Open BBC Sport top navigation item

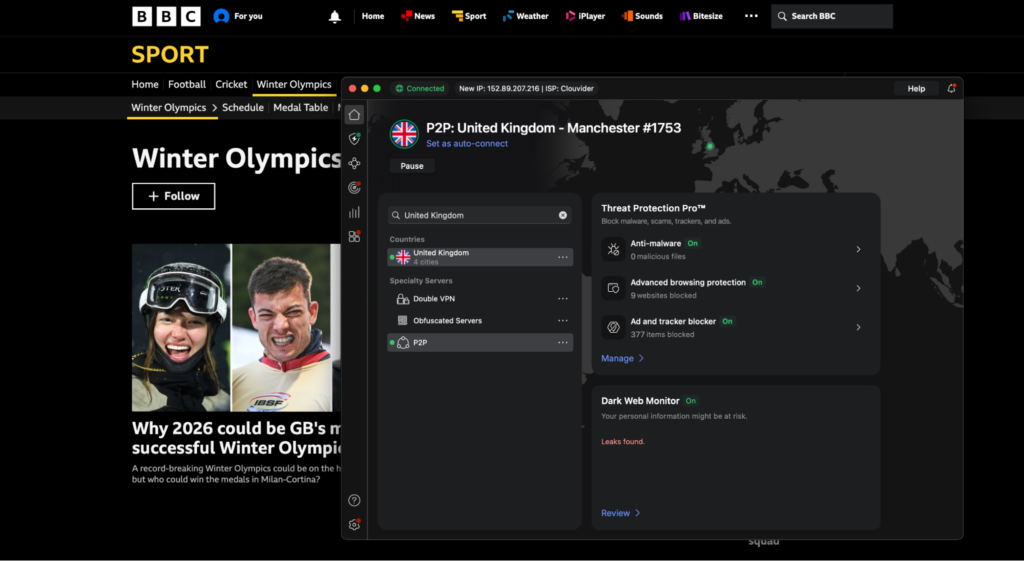(469, 16)
